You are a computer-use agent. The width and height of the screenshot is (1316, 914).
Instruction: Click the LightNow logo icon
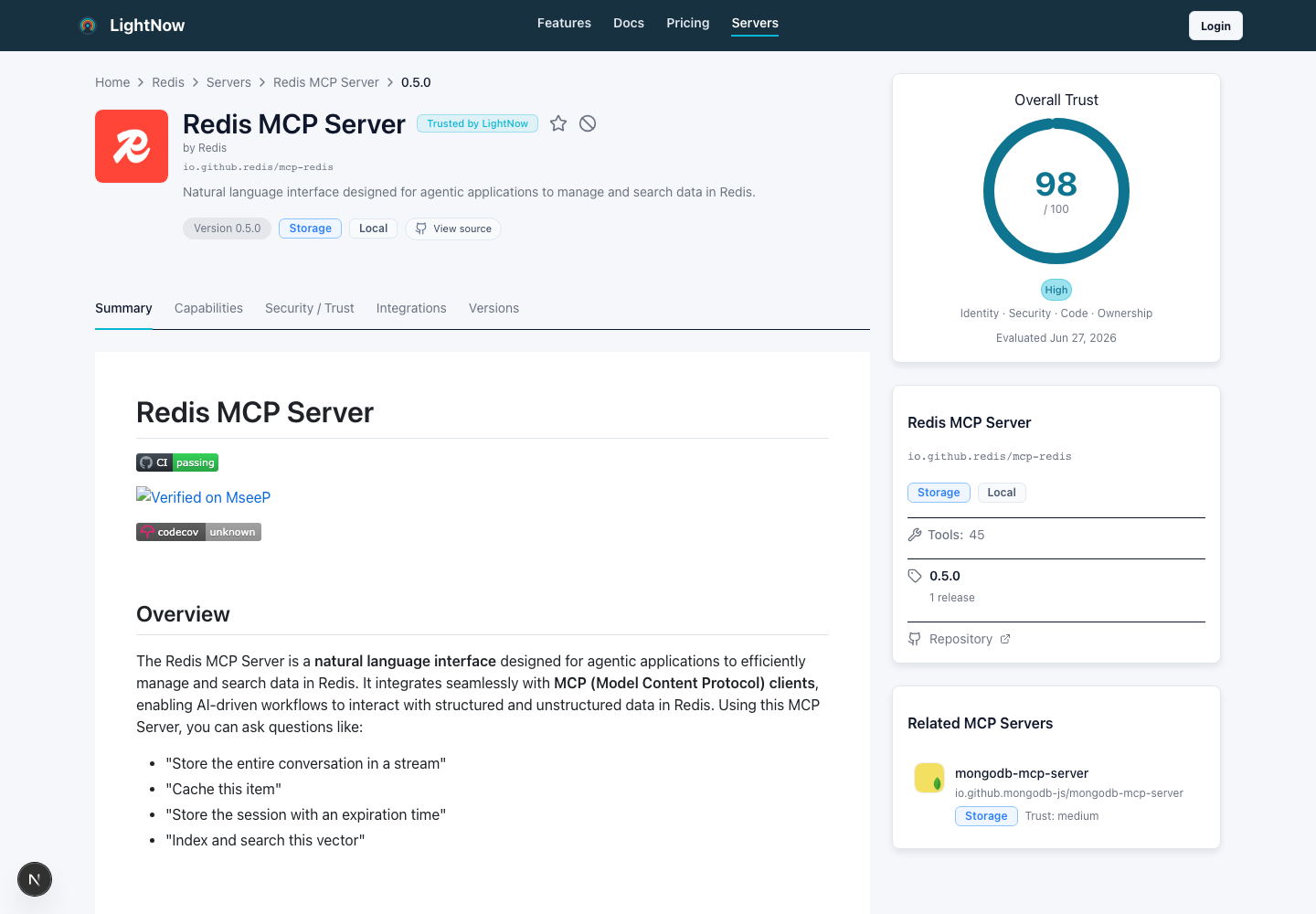pyautogui.click(x=88, y=26)
